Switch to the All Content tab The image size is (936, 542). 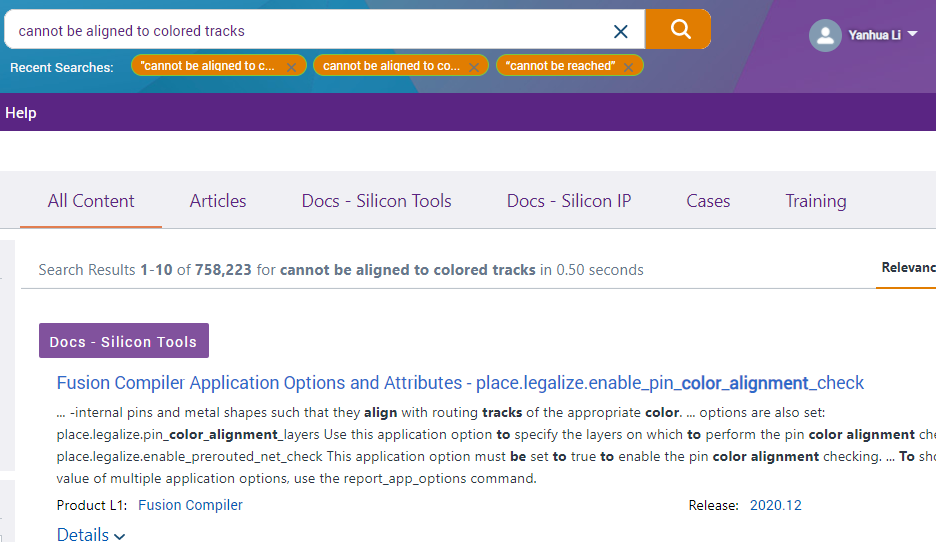tap(91, 201)
